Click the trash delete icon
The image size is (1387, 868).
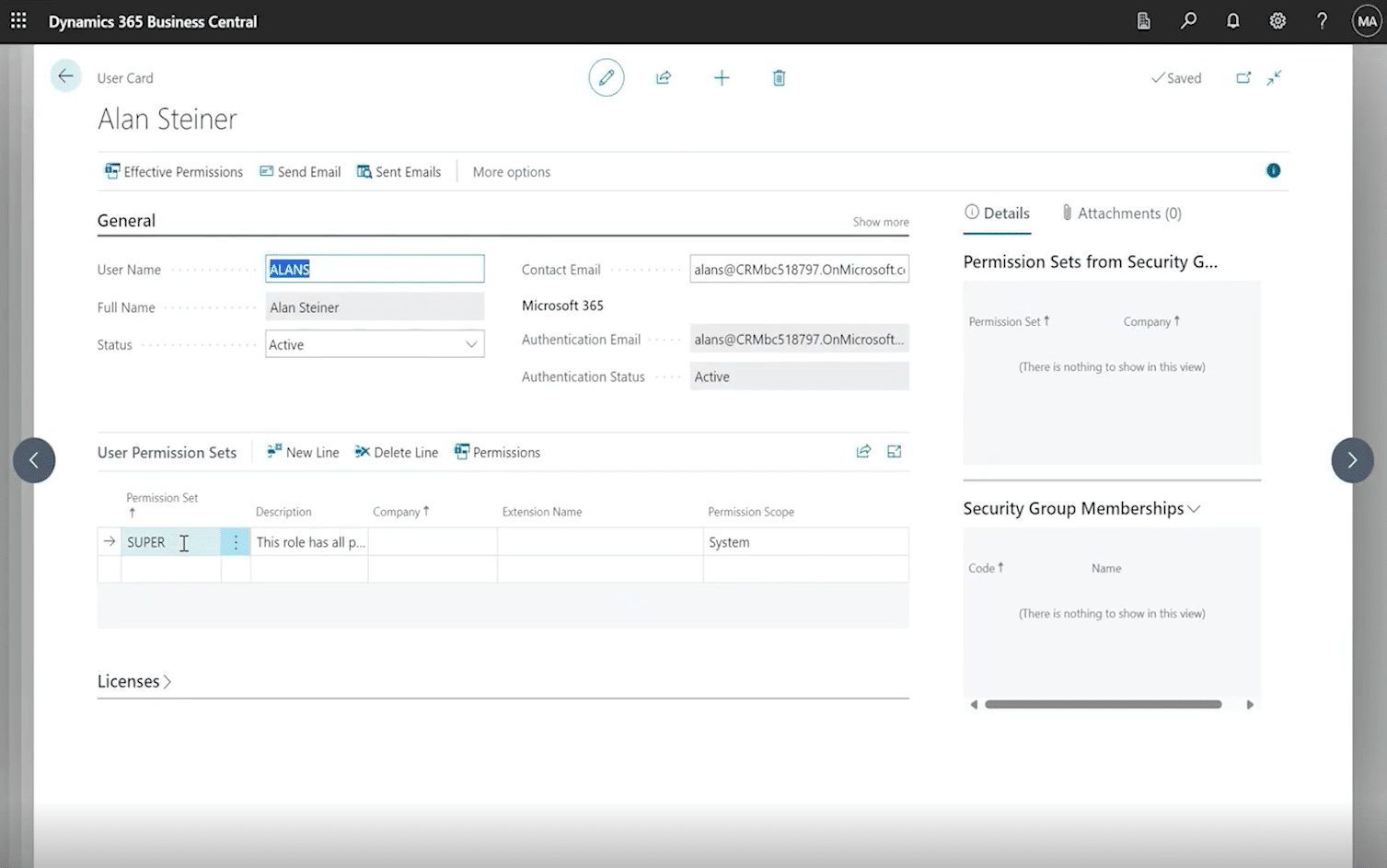(779, 78)
